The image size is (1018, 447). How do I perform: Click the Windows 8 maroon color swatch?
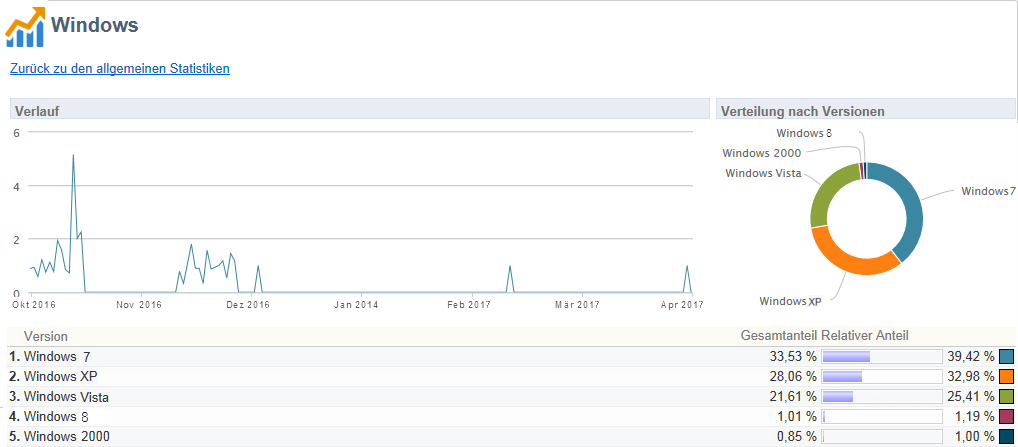[1006, 417]
